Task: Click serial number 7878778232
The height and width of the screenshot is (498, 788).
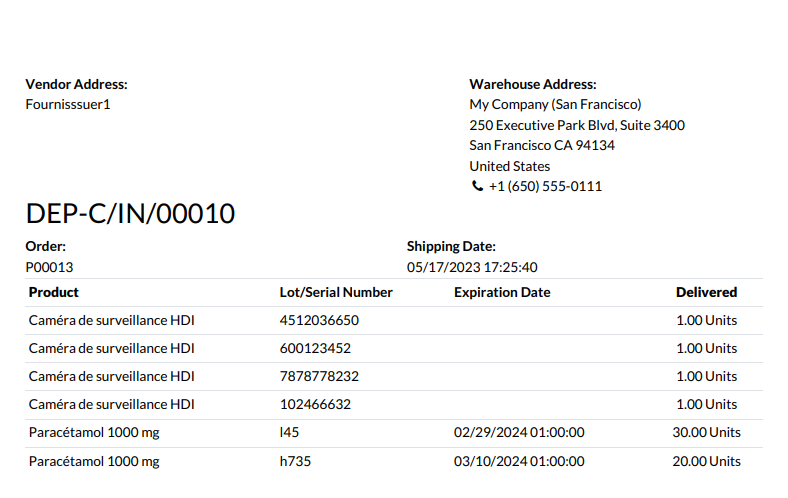Action: click(x=319, y=376)
